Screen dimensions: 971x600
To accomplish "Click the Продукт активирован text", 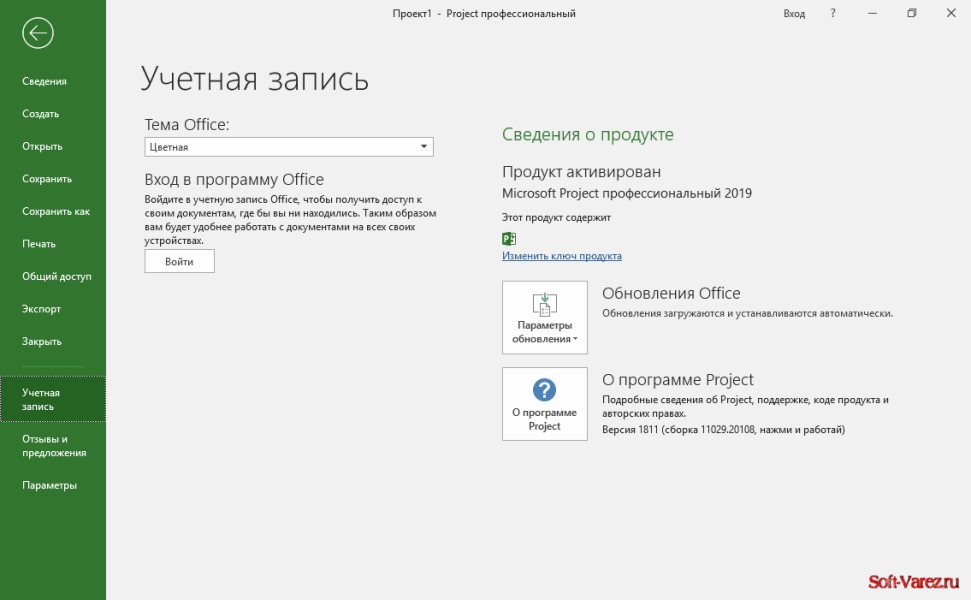I will [x=581, y=172].
